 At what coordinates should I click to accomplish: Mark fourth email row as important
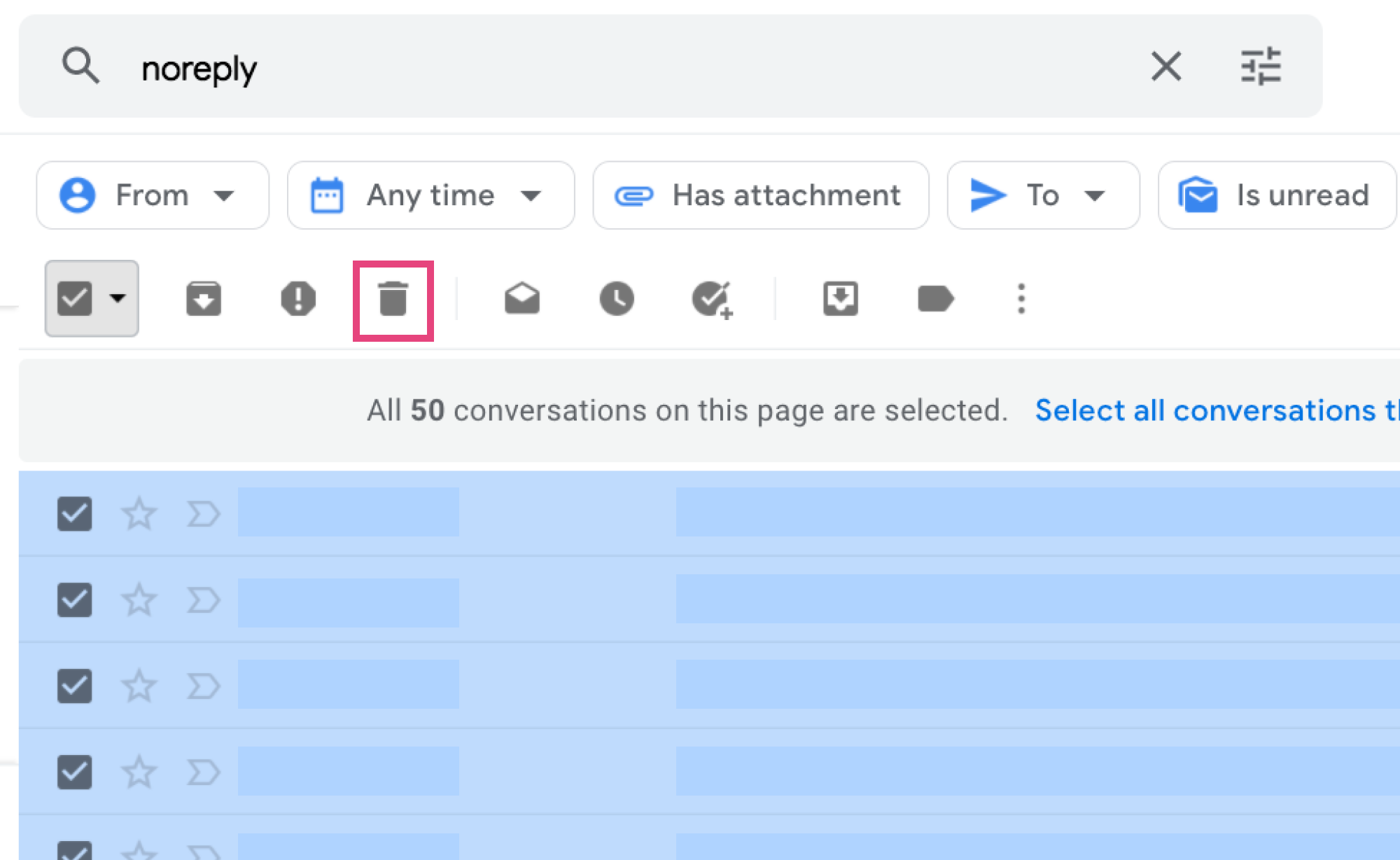click(204, 772)
